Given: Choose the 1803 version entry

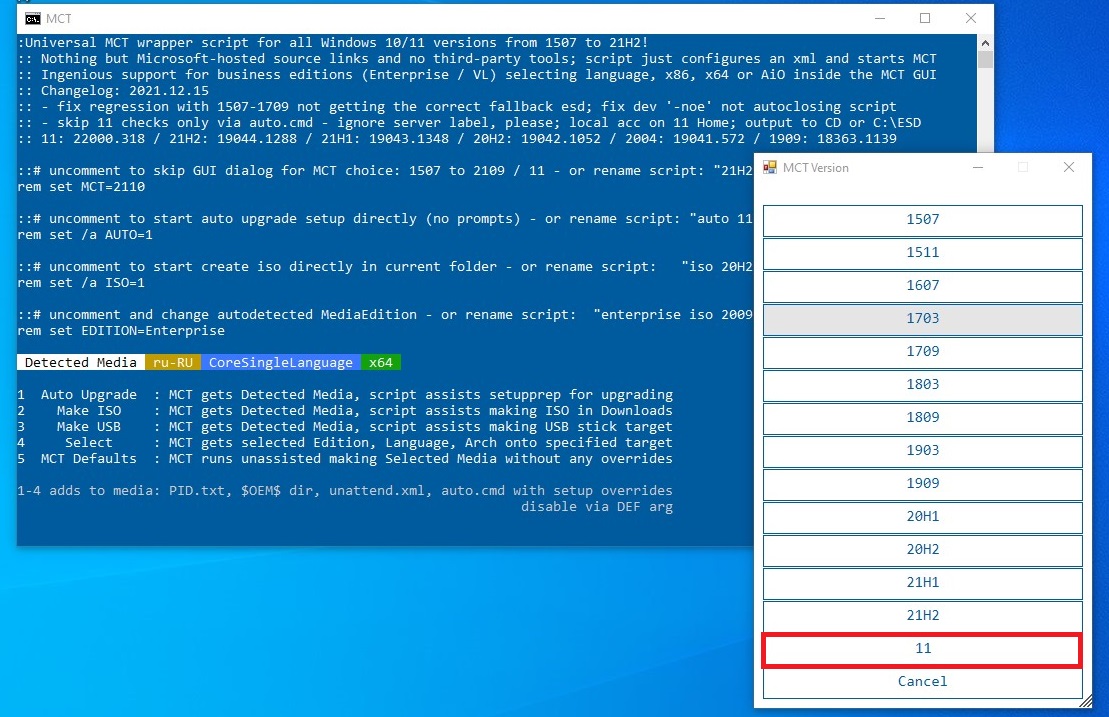Looking at the screenshot, I should (922, 385).
